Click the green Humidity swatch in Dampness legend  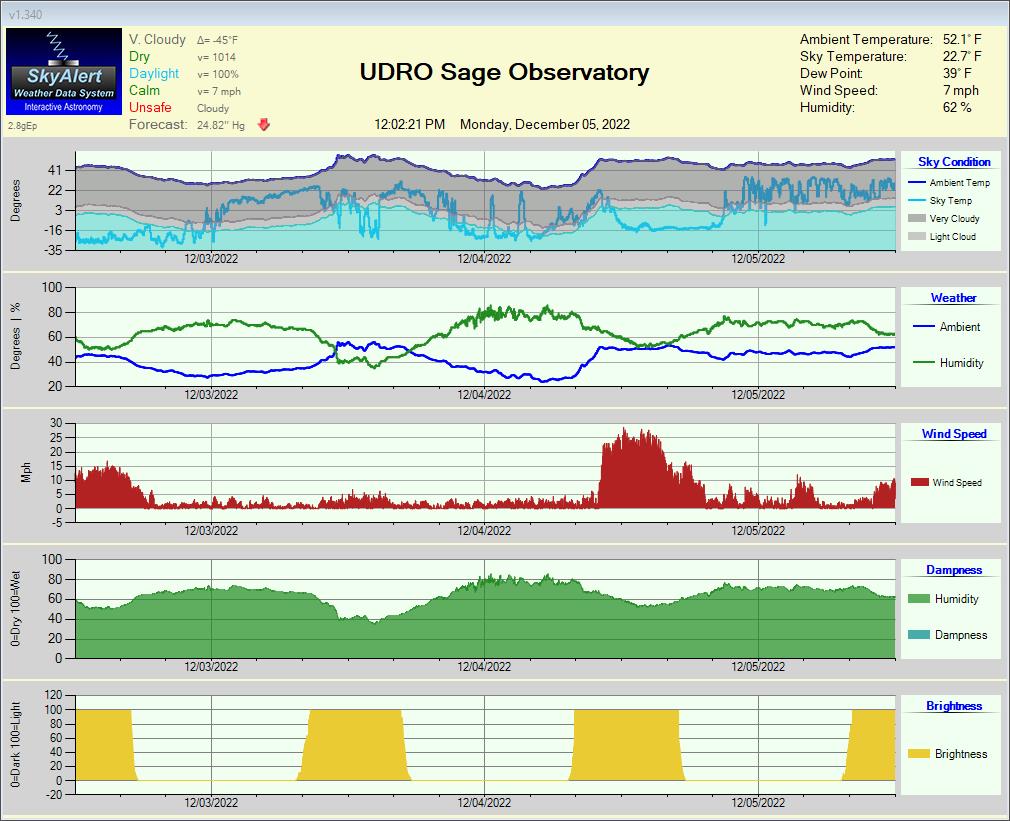point(919,599)
